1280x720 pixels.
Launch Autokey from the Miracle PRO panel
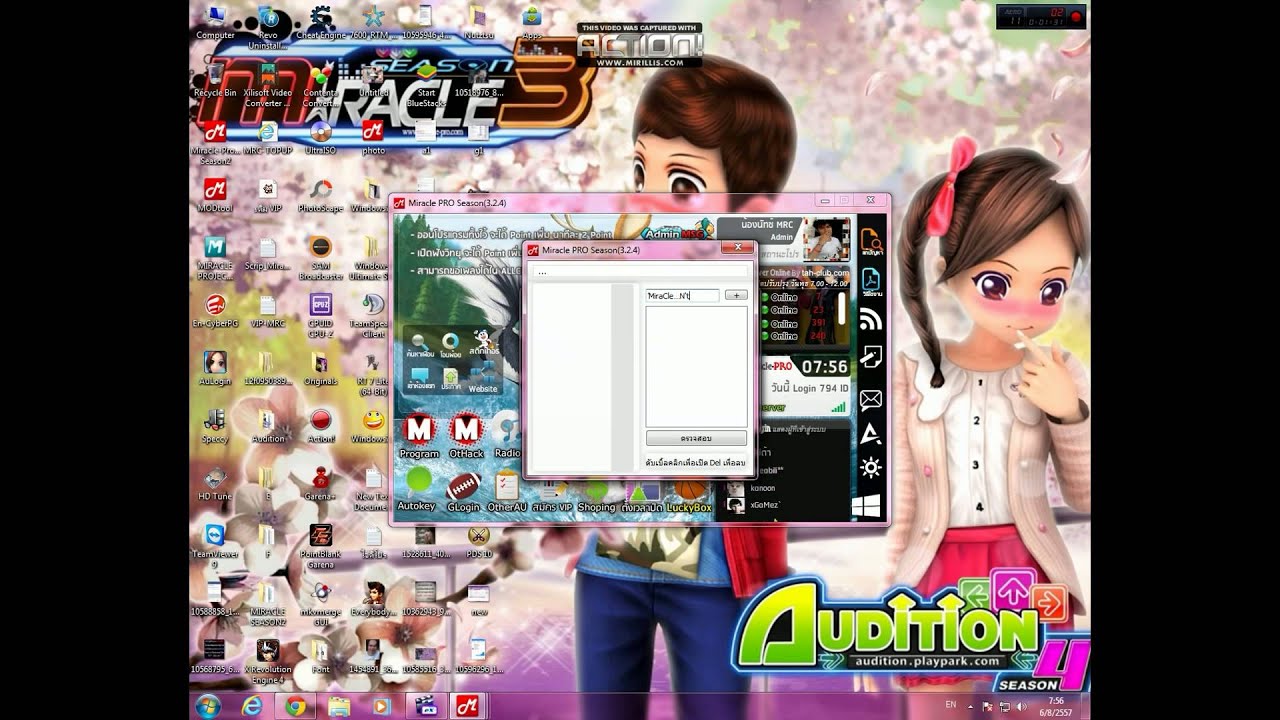[417, 486]
